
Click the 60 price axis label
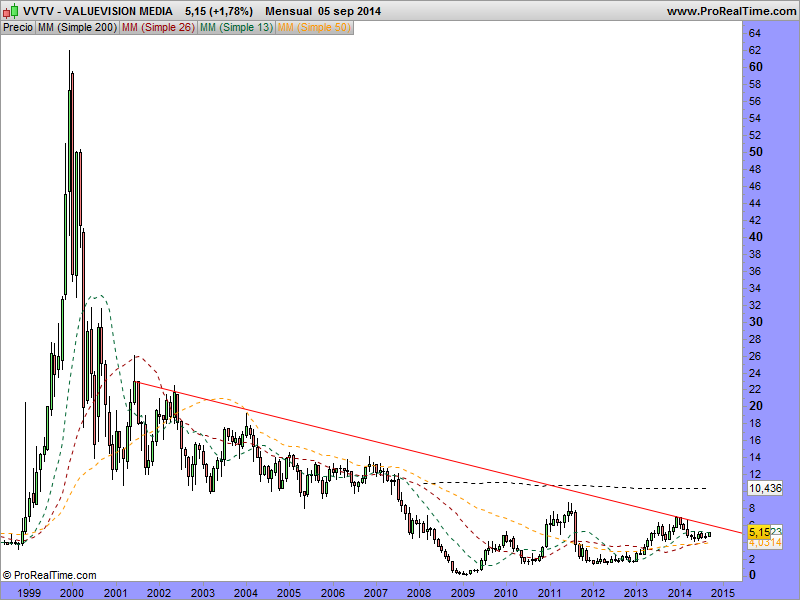[x=755, y=67]
